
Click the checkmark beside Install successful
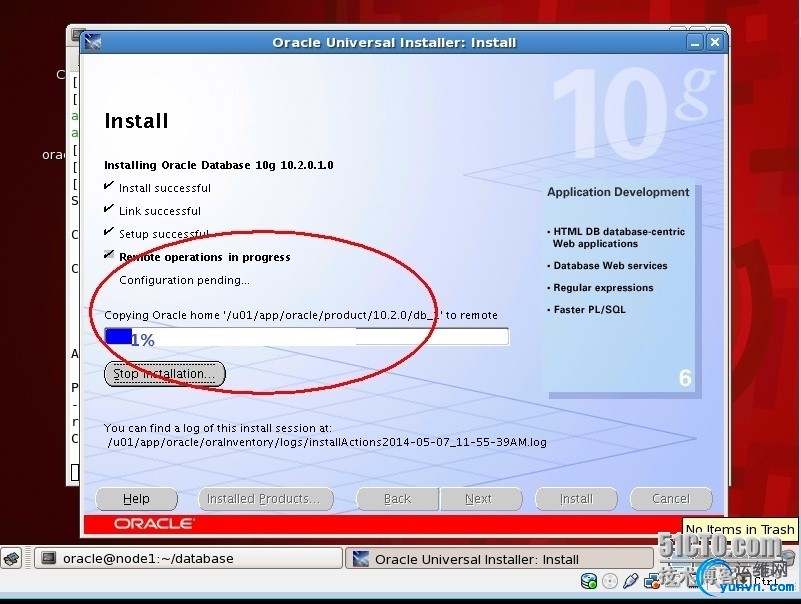pyautogui.click(x=108, y=186)
